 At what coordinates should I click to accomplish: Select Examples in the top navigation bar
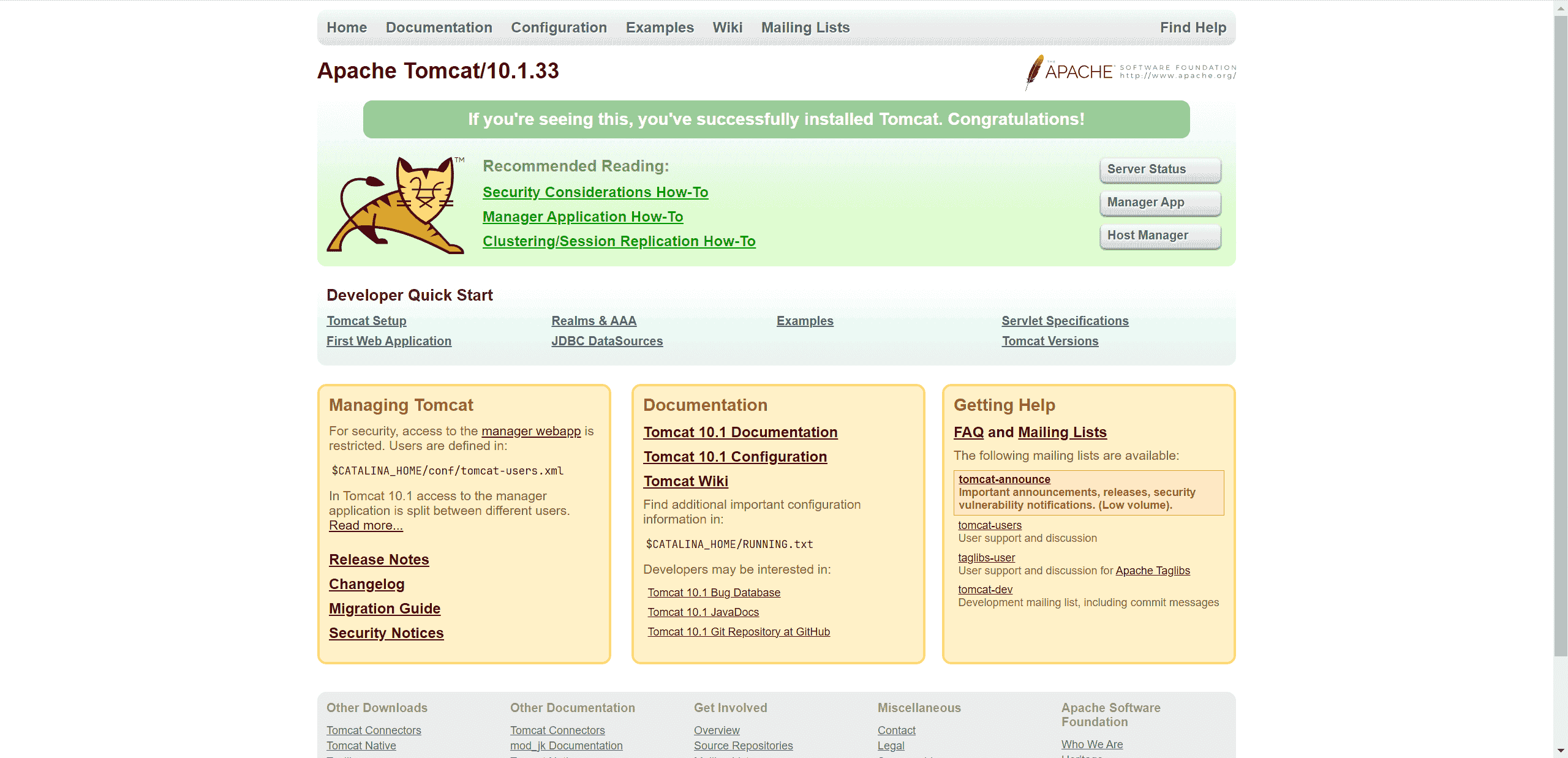(660, 28)
